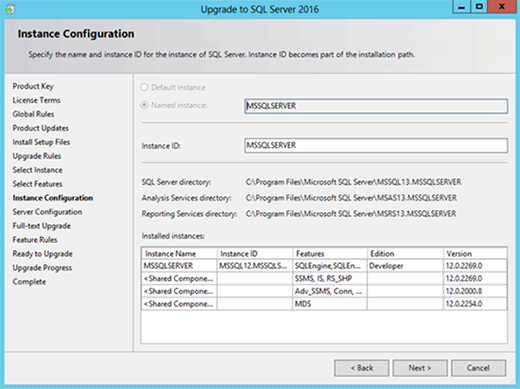
Task: Open the Complete step
Action: click(29, 282)
